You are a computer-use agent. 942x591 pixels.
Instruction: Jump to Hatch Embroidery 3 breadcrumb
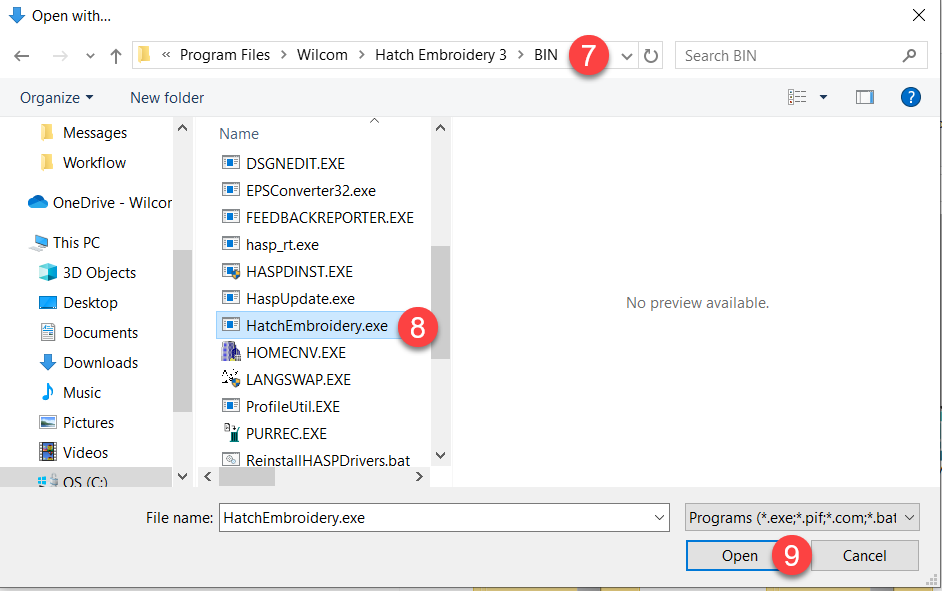441,55
